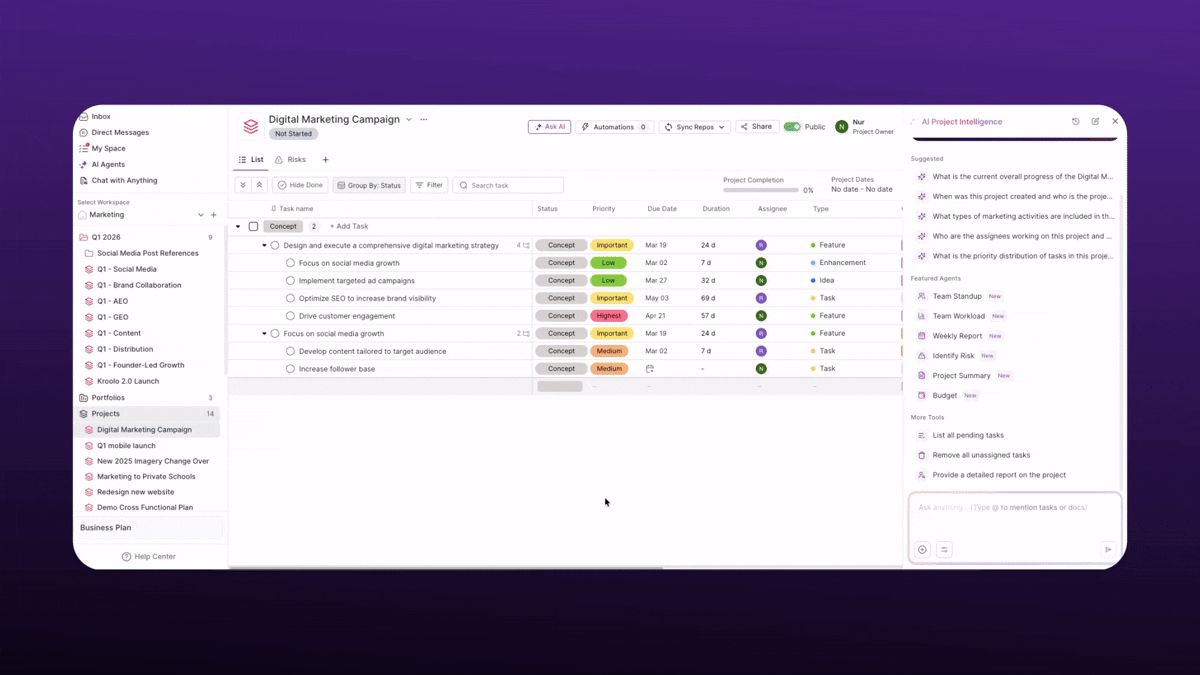Click the Share button

click(x=757, y=127)
